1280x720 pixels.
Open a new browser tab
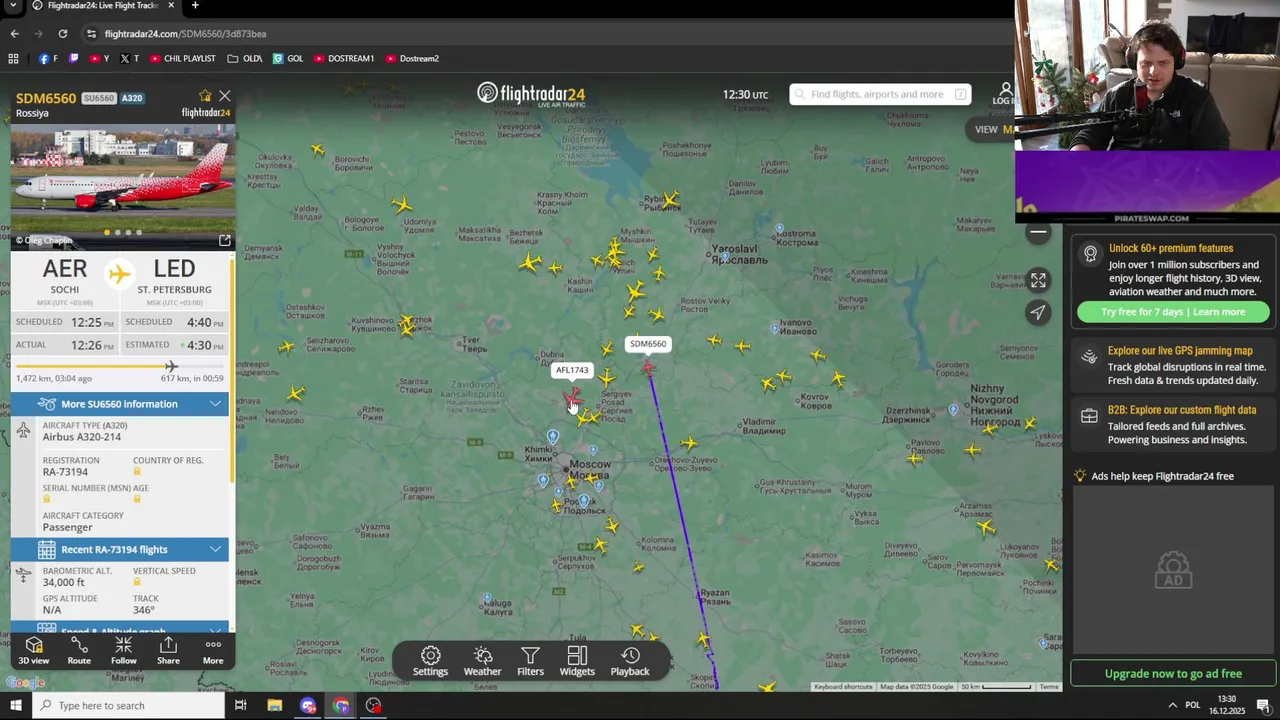(195, 6)
